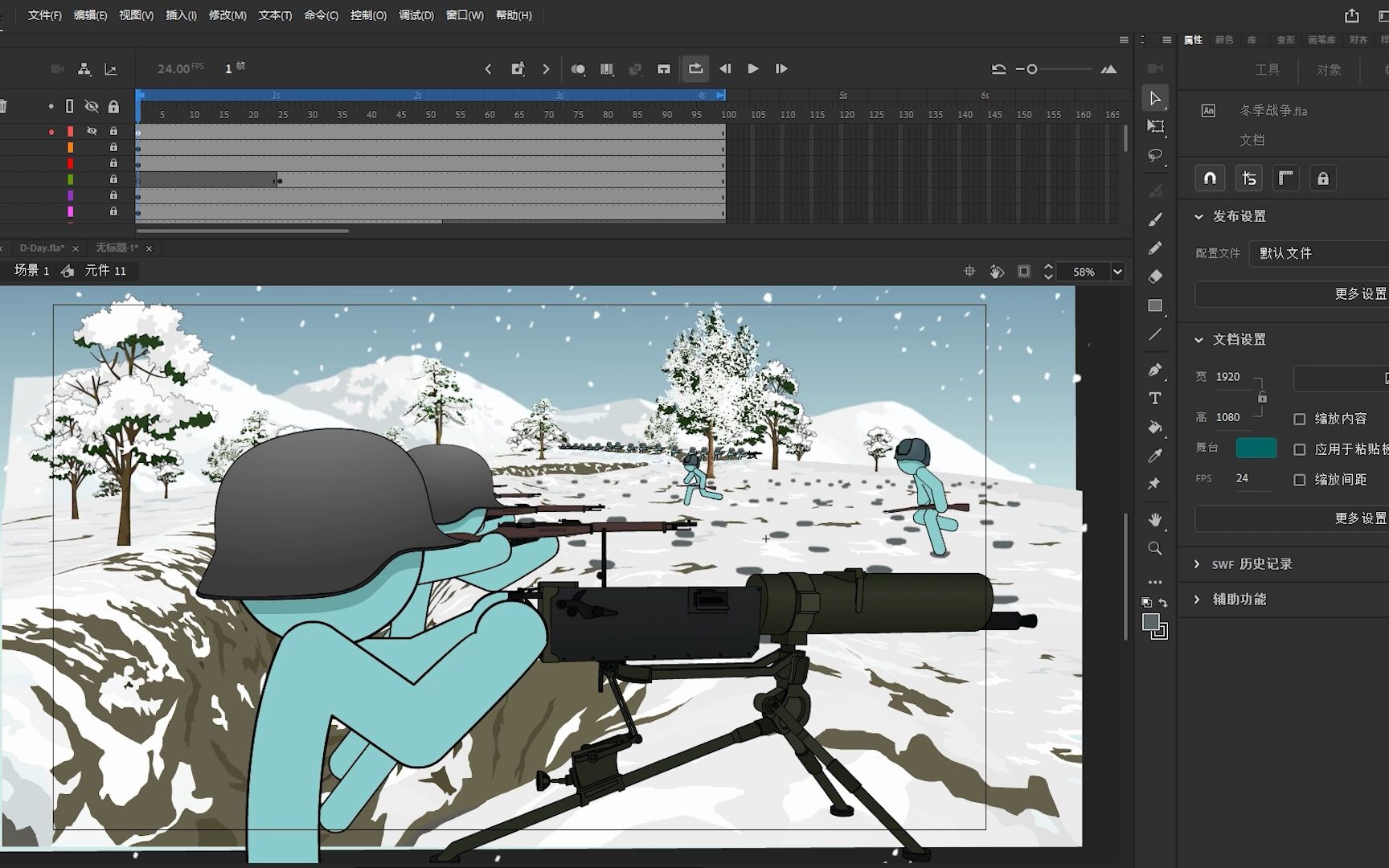1389x868 pixels.
Task: Collapse the 发布设置 section
Action: pos(1198,217)
